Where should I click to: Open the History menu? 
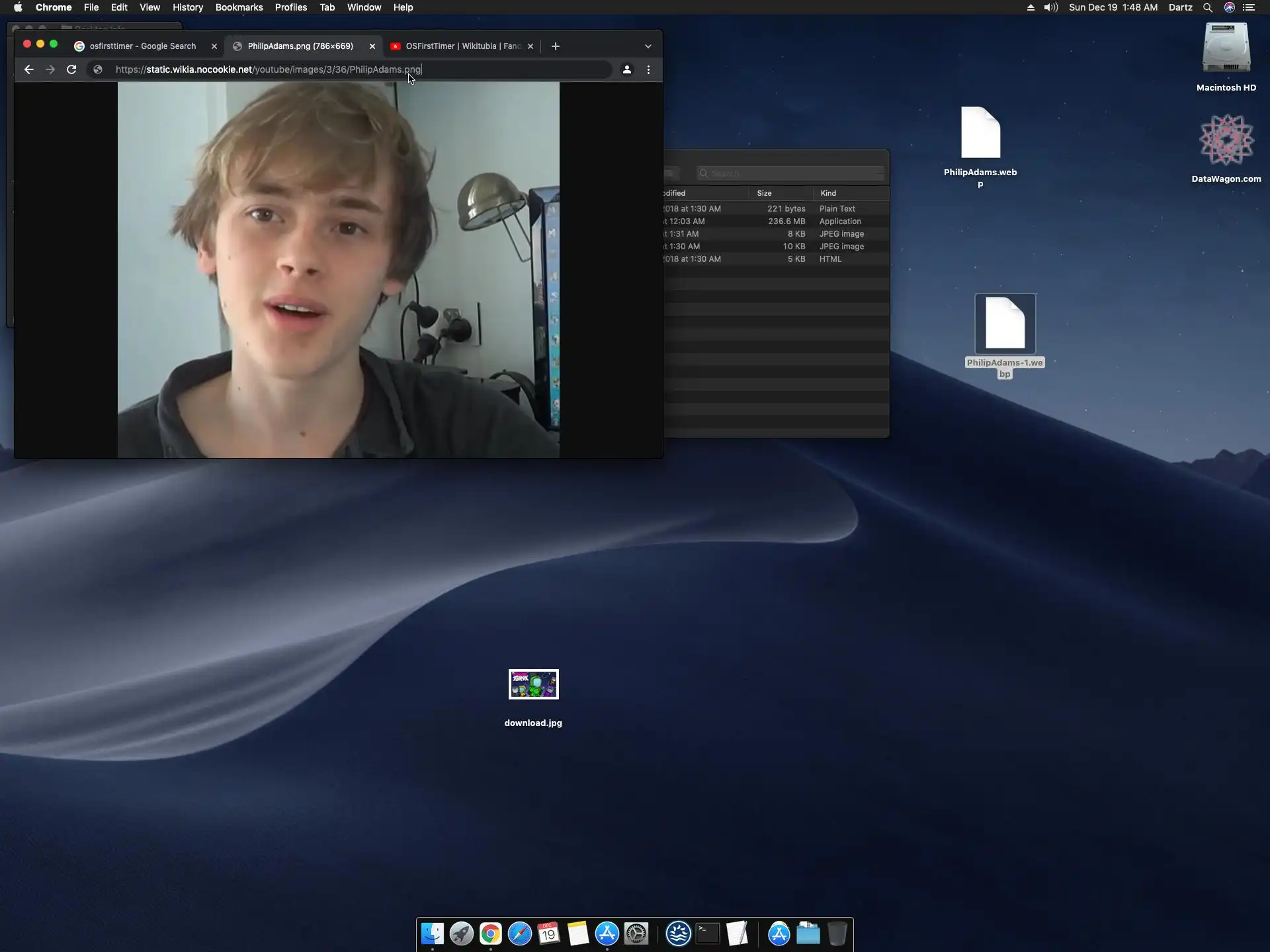187,7
